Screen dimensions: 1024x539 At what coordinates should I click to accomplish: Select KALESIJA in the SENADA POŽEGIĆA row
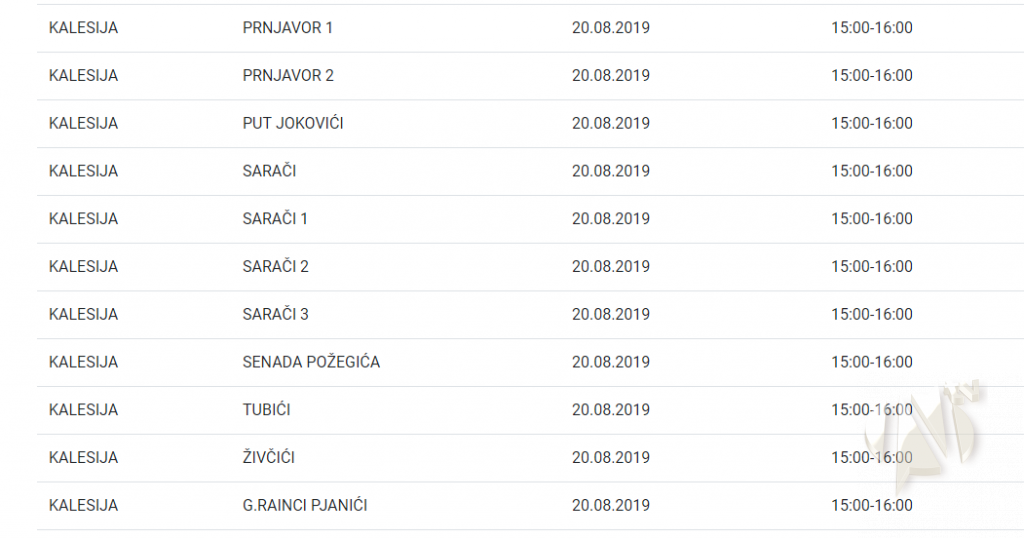pos(83,362)
